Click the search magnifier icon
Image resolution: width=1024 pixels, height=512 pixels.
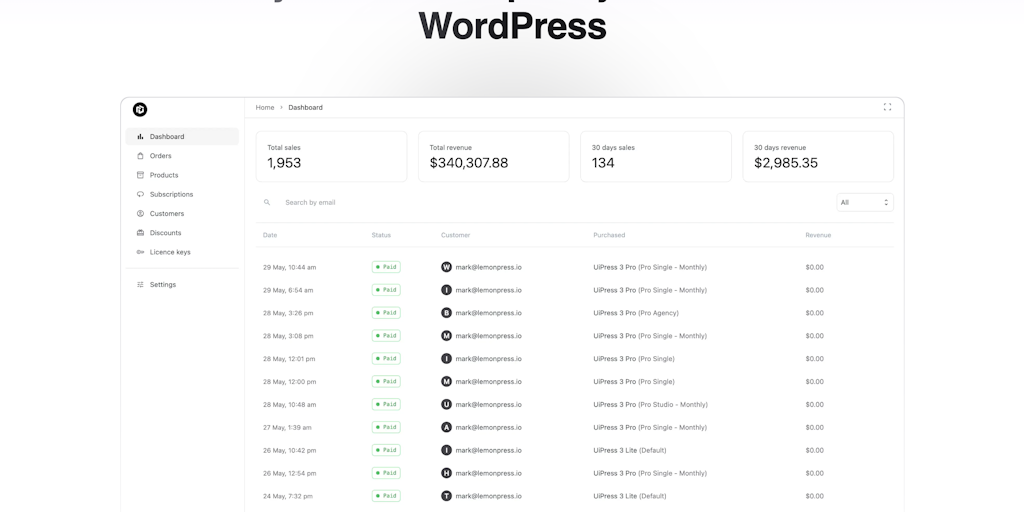(x=266, y=202)
